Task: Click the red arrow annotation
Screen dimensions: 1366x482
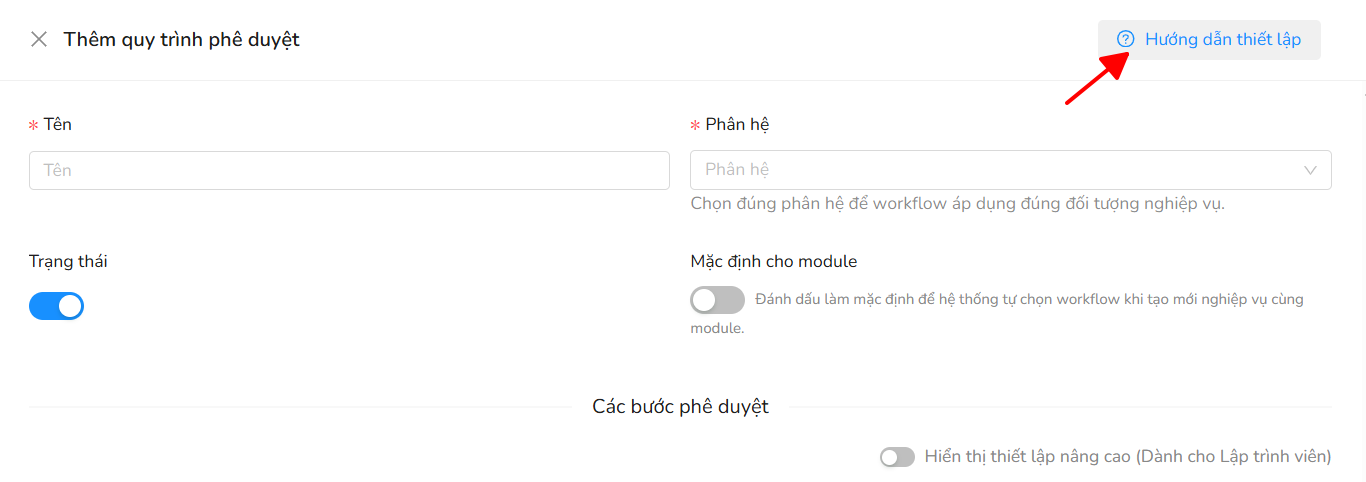Action: 1097,79
